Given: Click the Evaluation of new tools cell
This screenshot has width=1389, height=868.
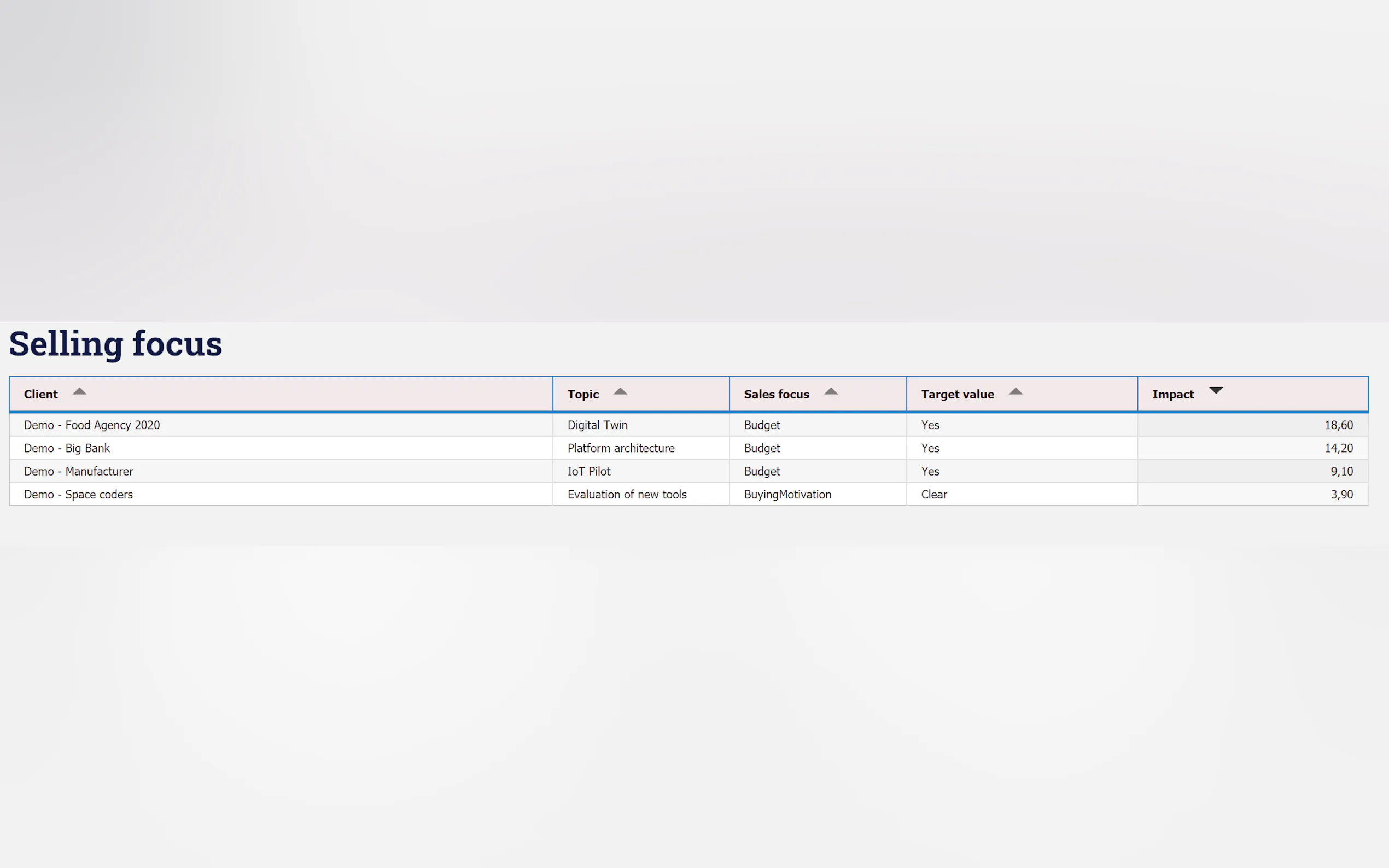Looking at the screenshot, I should click(x=627, y=495).
